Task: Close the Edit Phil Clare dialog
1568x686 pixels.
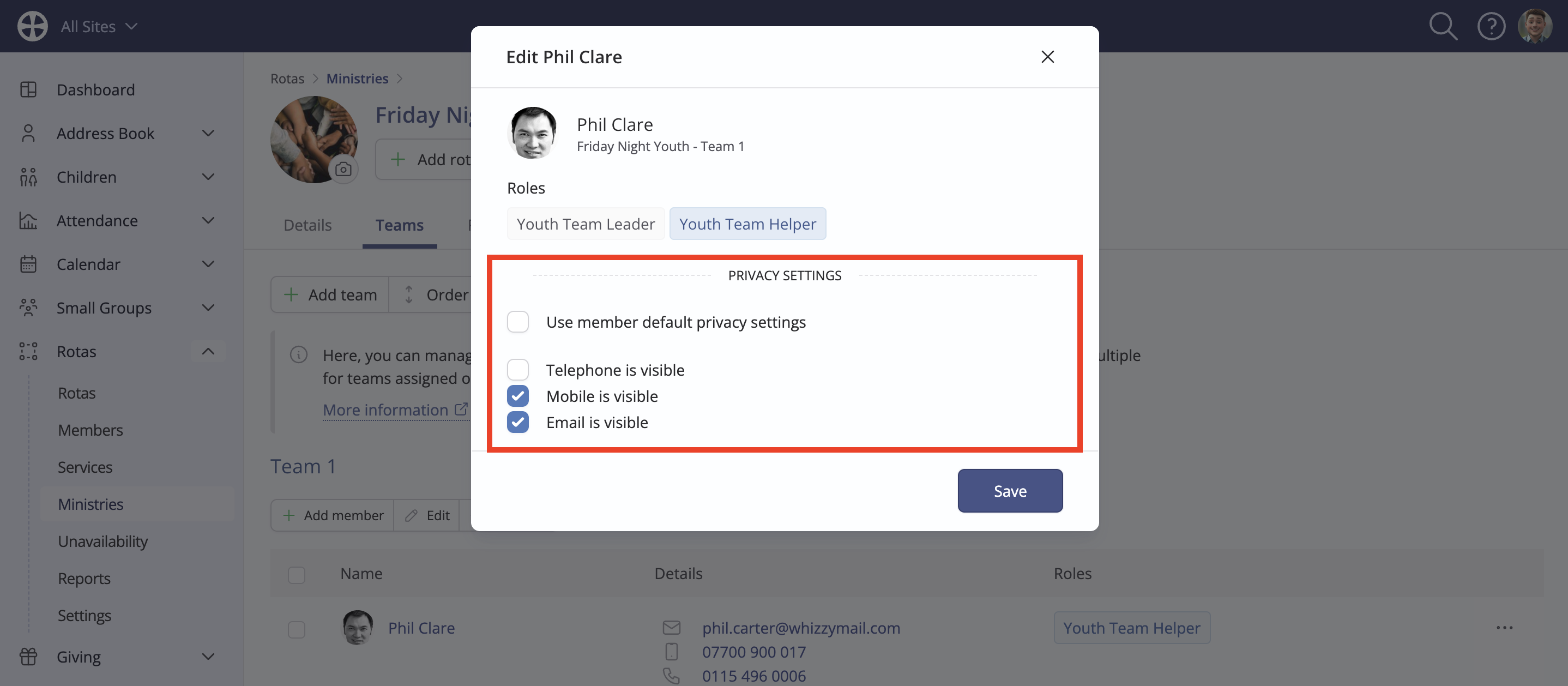Action: point(1047,57)
